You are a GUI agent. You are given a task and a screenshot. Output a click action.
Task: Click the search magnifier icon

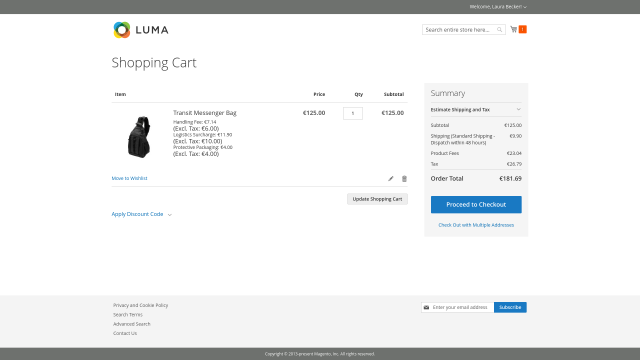(x=499, y=29)
